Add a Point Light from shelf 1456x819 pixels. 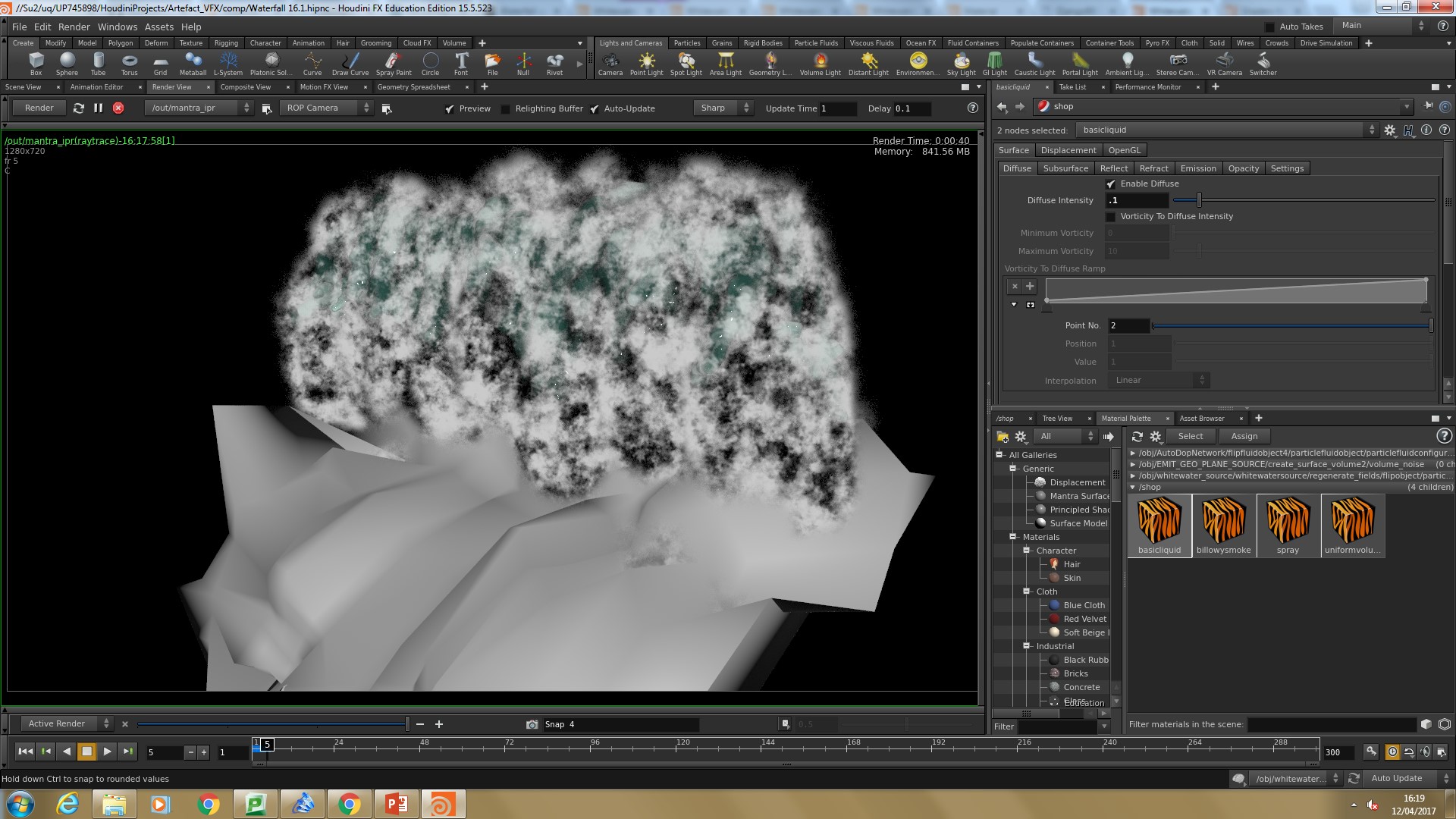click(646, 64)
